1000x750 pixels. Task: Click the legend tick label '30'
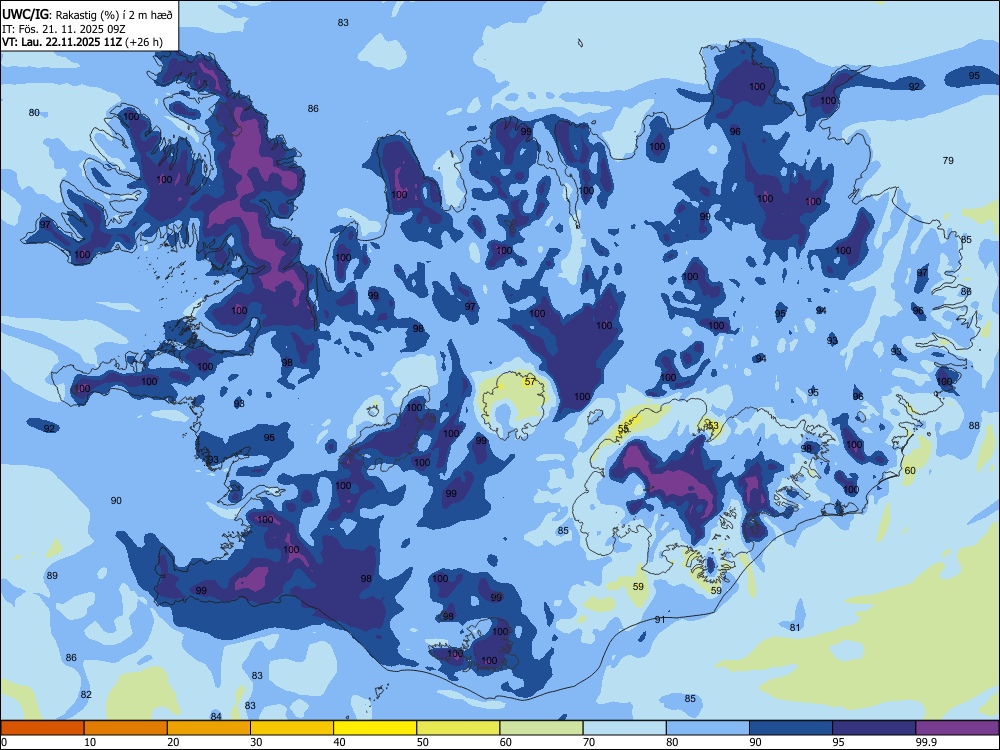click(x=256, y=742)
